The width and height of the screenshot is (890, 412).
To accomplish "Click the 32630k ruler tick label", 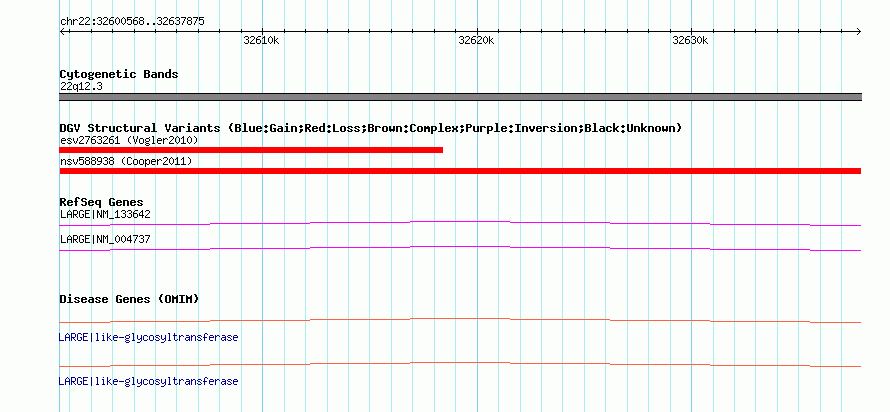I will pyautogui.click(x=690, y=40).
